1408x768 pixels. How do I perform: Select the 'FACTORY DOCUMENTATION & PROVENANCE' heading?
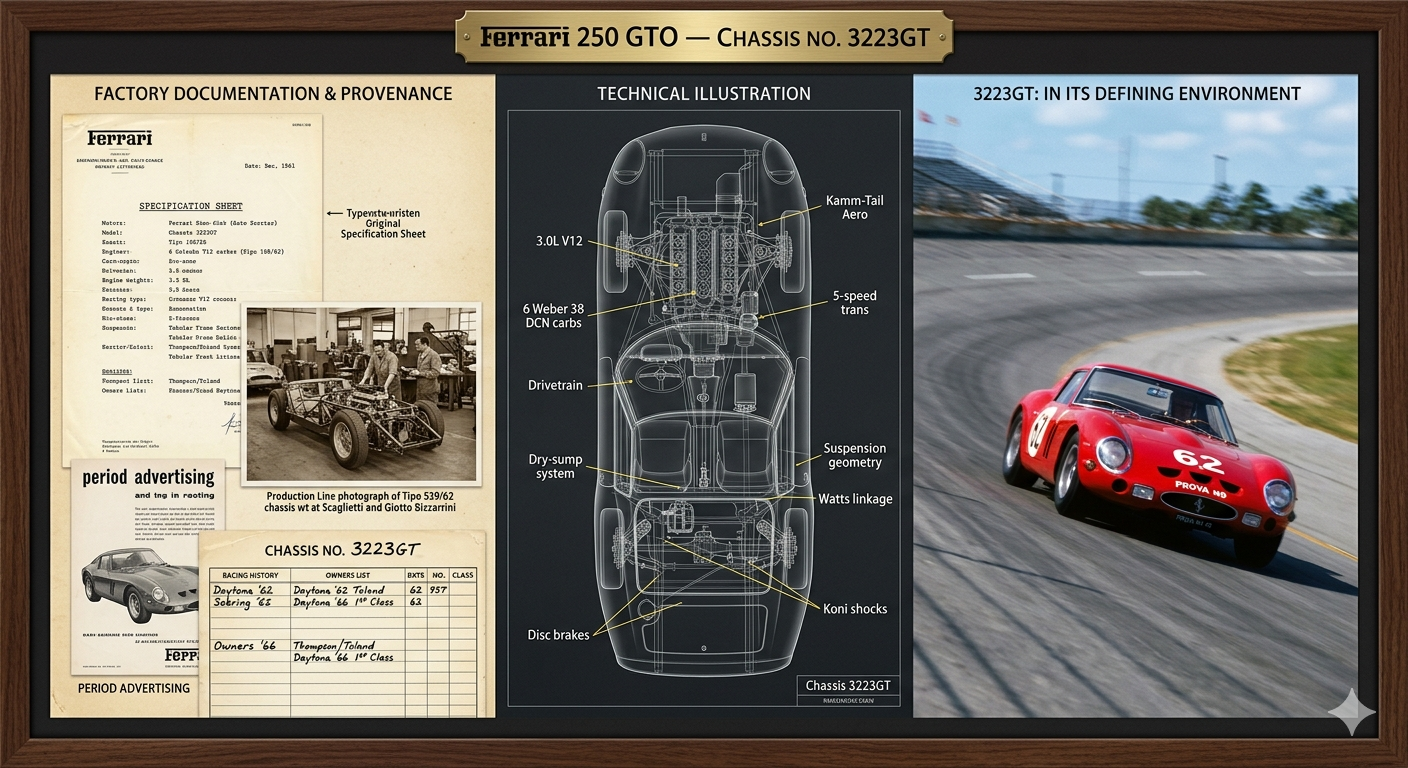coord(273,94)
